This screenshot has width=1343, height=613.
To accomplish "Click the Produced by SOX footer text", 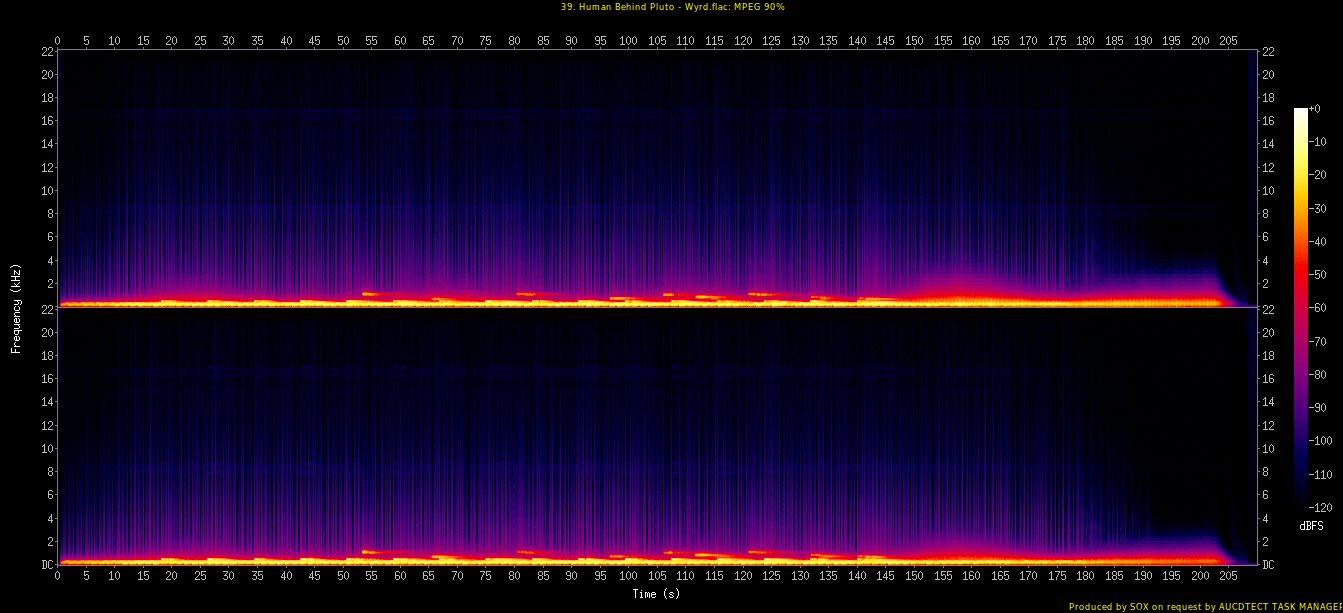I will click(1205, 606).
